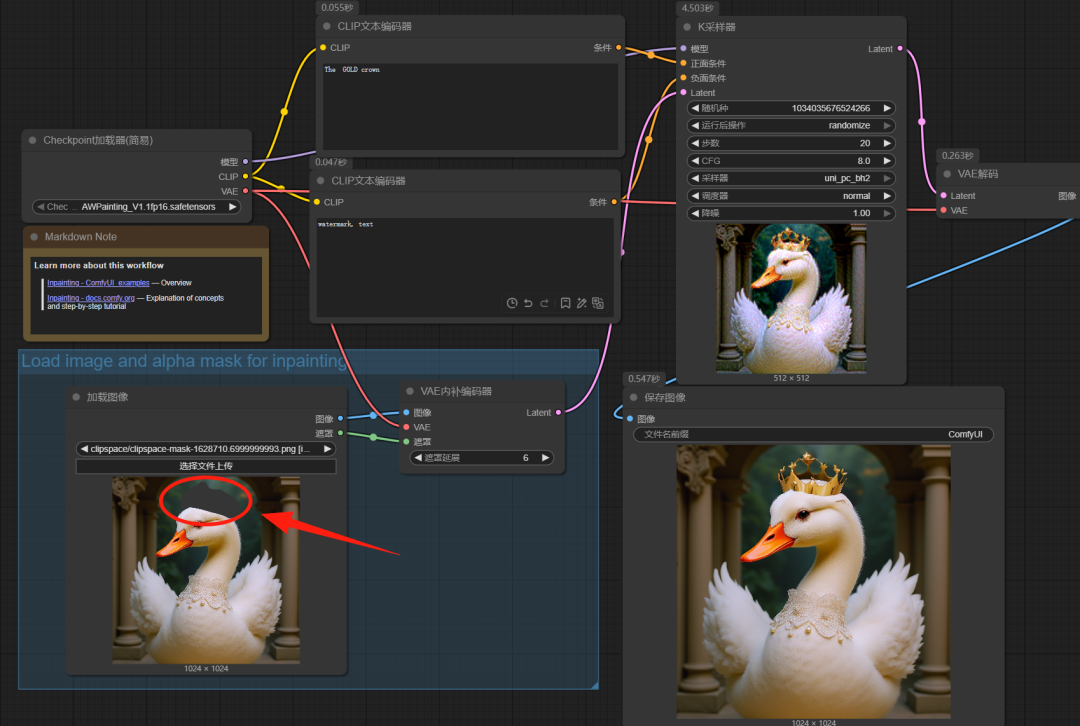Click the translate icon in the prompt toolbar
The image size is (1080, 726).
coord(598,303)
